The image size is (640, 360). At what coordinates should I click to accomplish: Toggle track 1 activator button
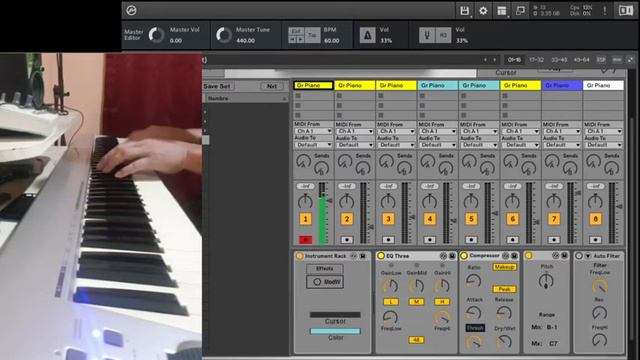305,219
